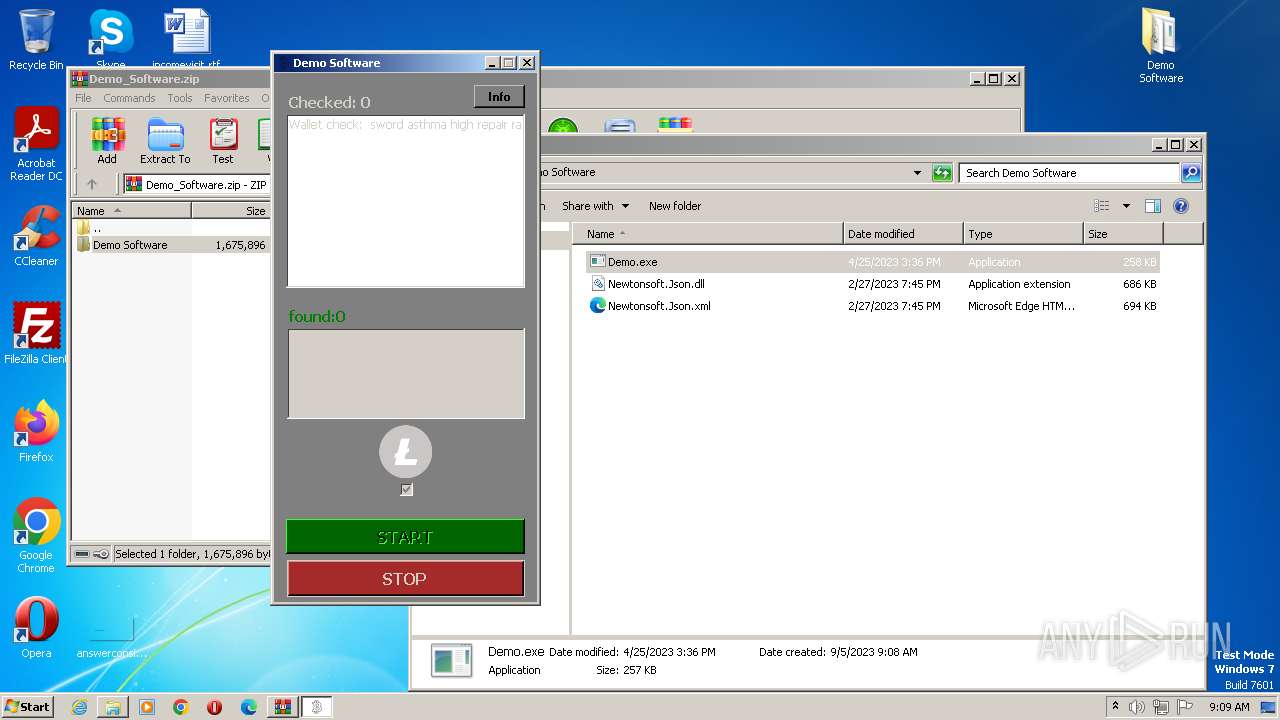This screenshot has height=720, width=1280.
Task: Open Firefox desktop icon
Action: pyautogui.click(x=36, y=431)
